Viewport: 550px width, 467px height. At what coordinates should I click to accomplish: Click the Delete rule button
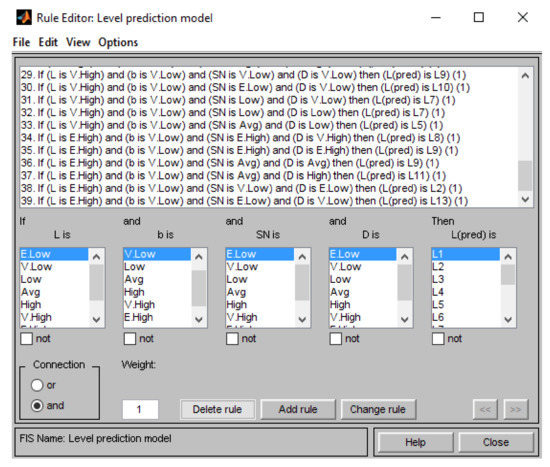pyautogui.click(x=217, y=409)
